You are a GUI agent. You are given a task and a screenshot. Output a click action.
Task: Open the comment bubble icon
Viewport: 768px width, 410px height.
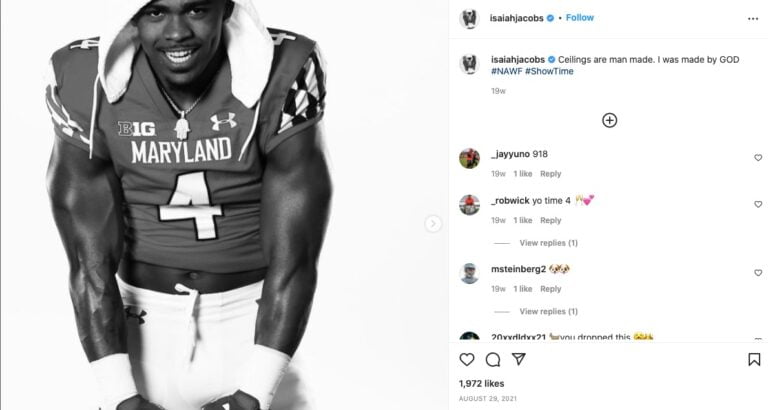click(x=493, y=360)
